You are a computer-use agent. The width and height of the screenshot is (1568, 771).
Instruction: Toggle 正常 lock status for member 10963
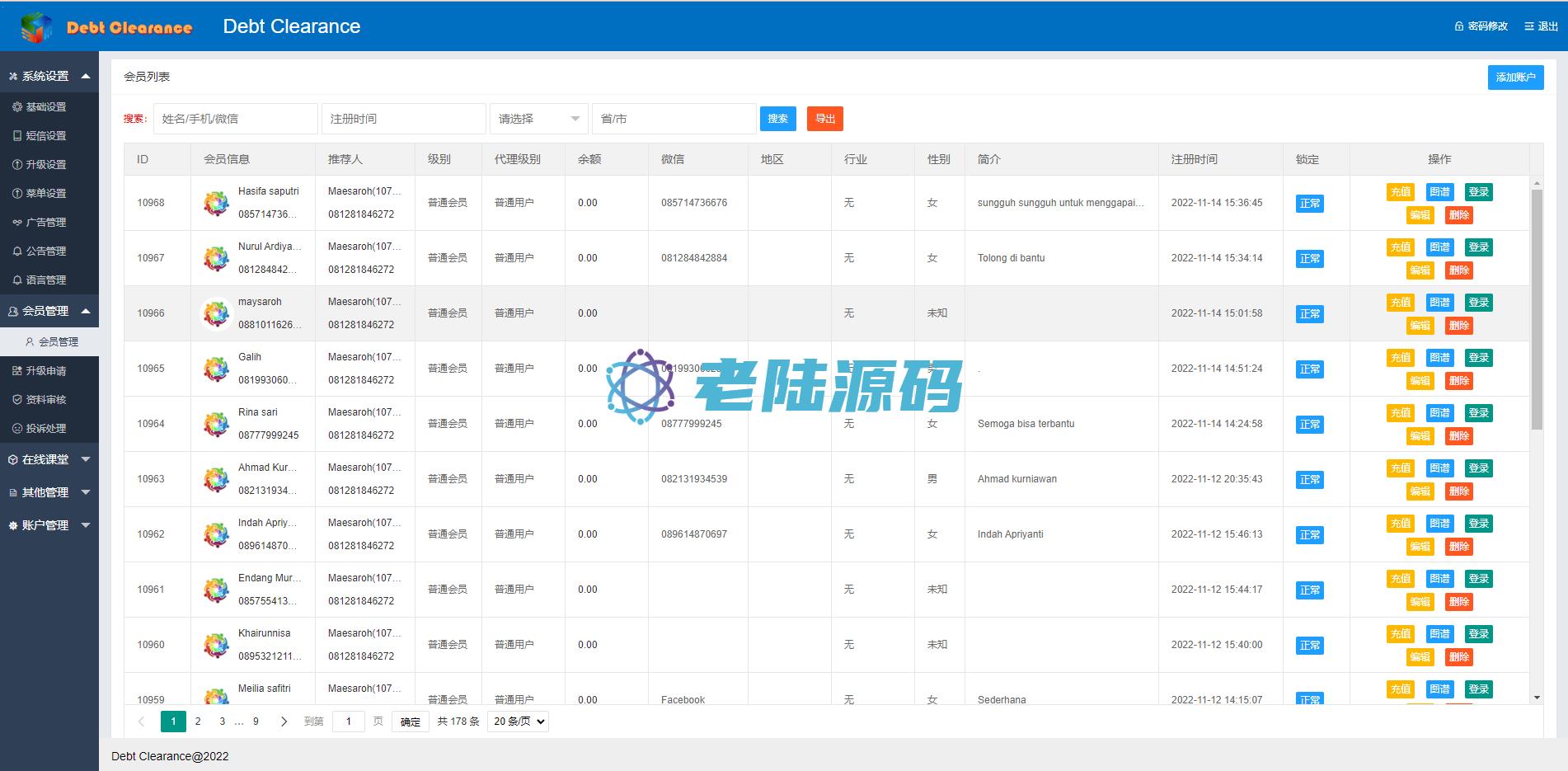click(x=1309, y=480)
